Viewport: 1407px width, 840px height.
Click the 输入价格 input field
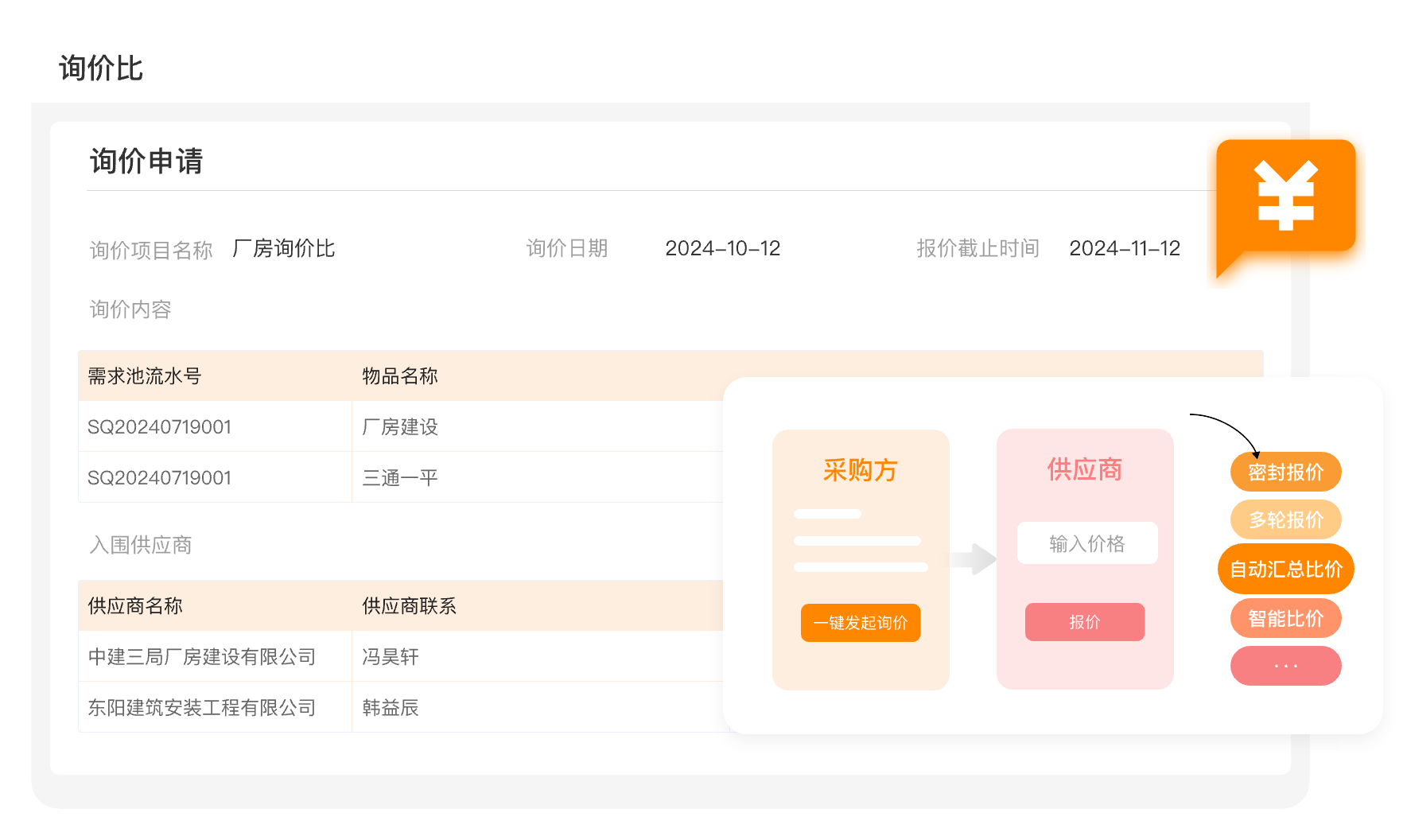click(1086, 542)
